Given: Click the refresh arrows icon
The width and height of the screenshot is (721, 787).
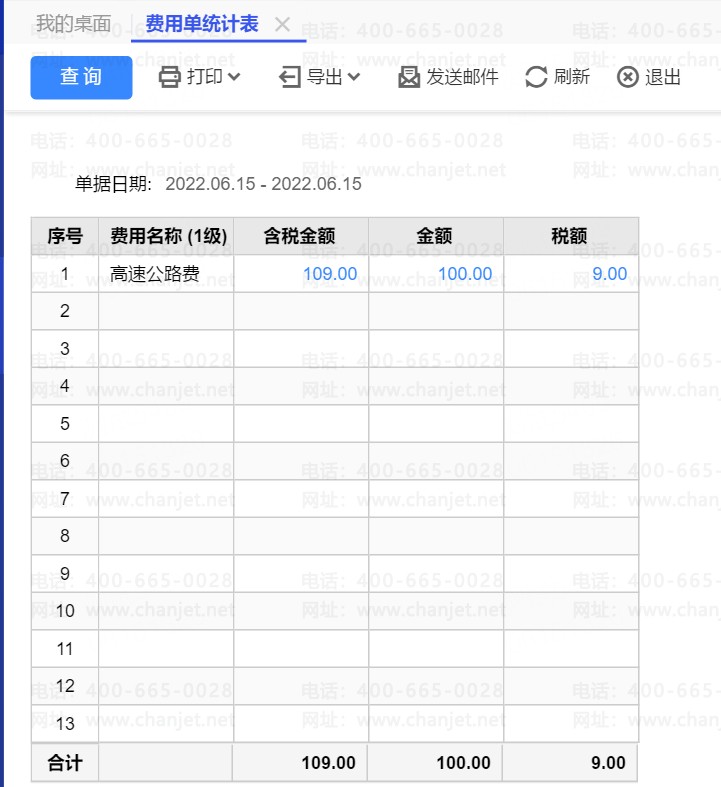Looking at the screenshot, I should 536,77.
